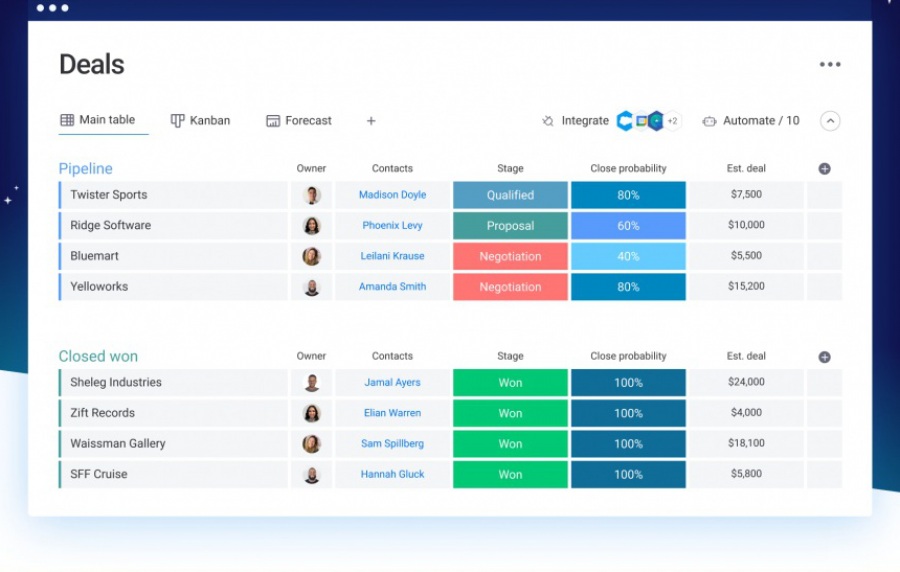Open the Waissman Gallery deal name
Viewport: 900px width, 572px height.
click(118, 443)
